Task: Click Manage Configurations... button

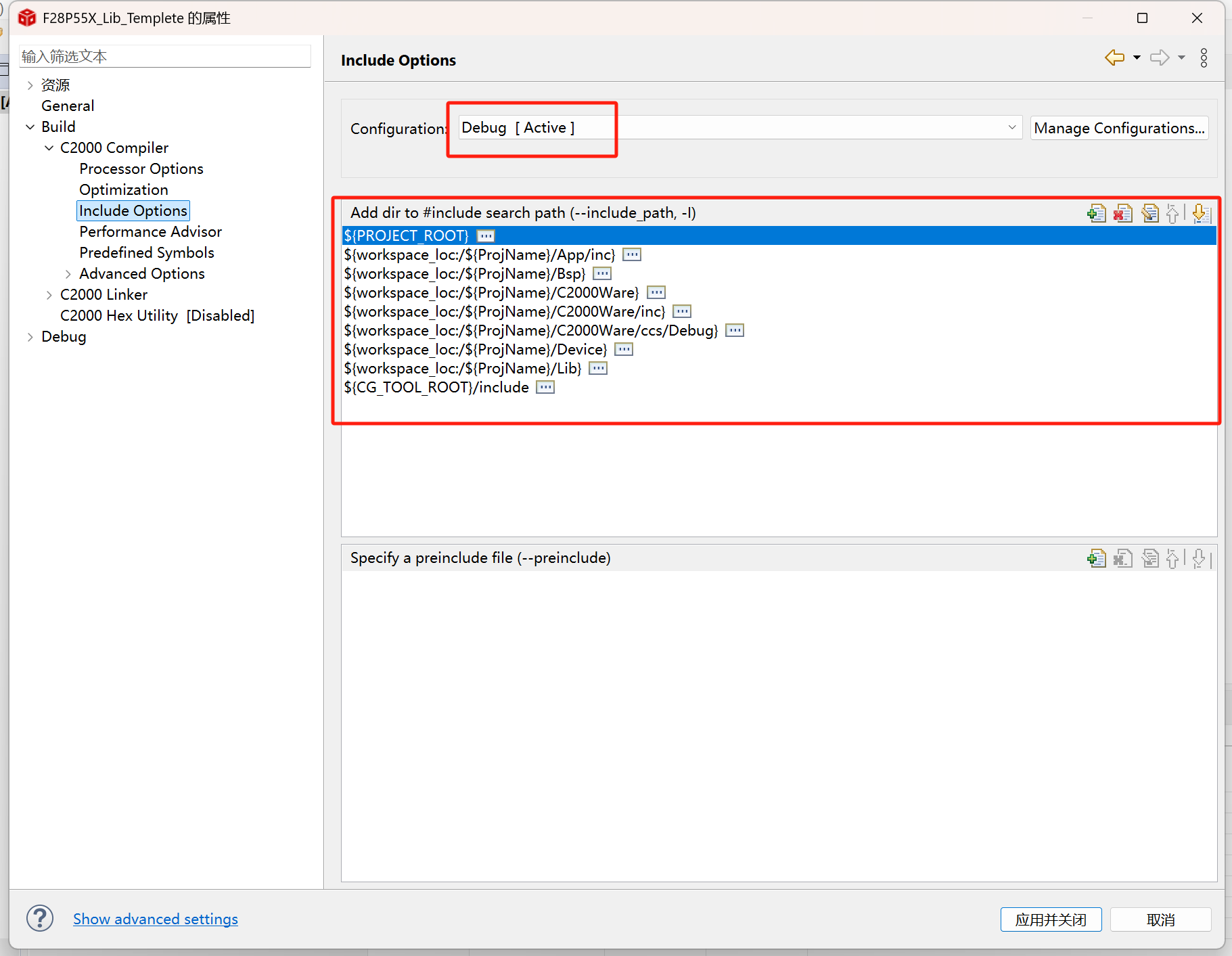Action: (1120, 128)
